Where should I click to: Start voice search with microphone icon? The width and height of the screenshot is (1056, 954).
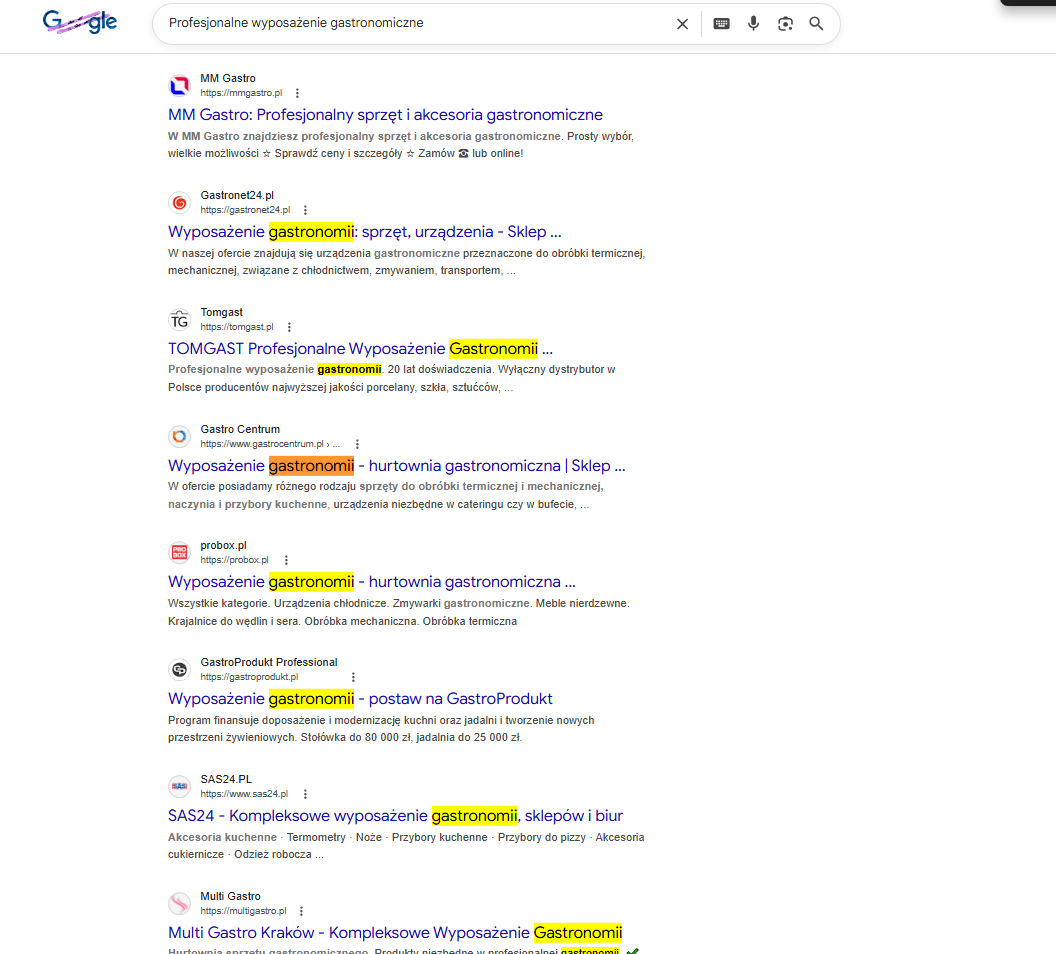pyautogui.click(x=753, y=24)
